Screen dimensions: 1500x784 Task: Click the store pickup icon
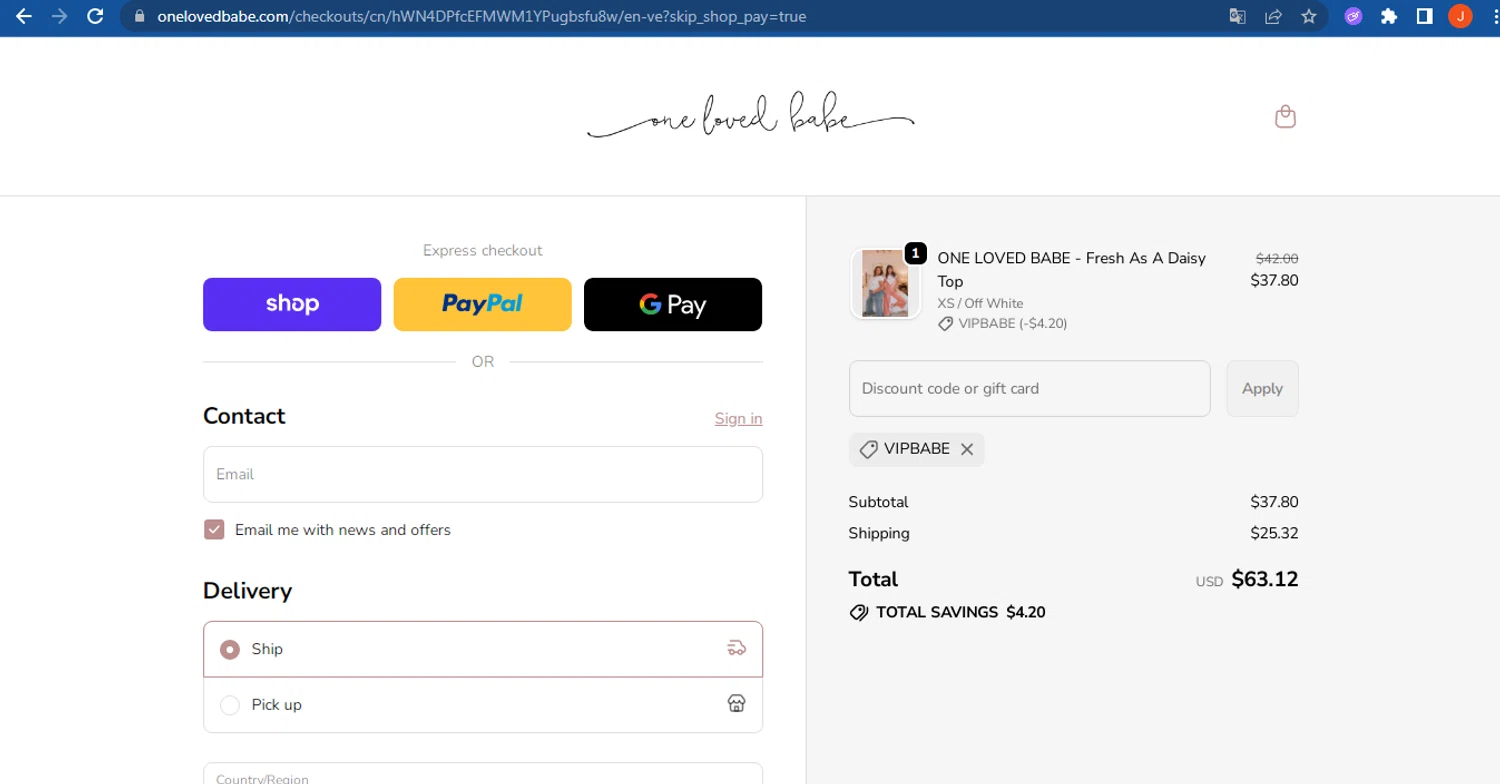736,704
